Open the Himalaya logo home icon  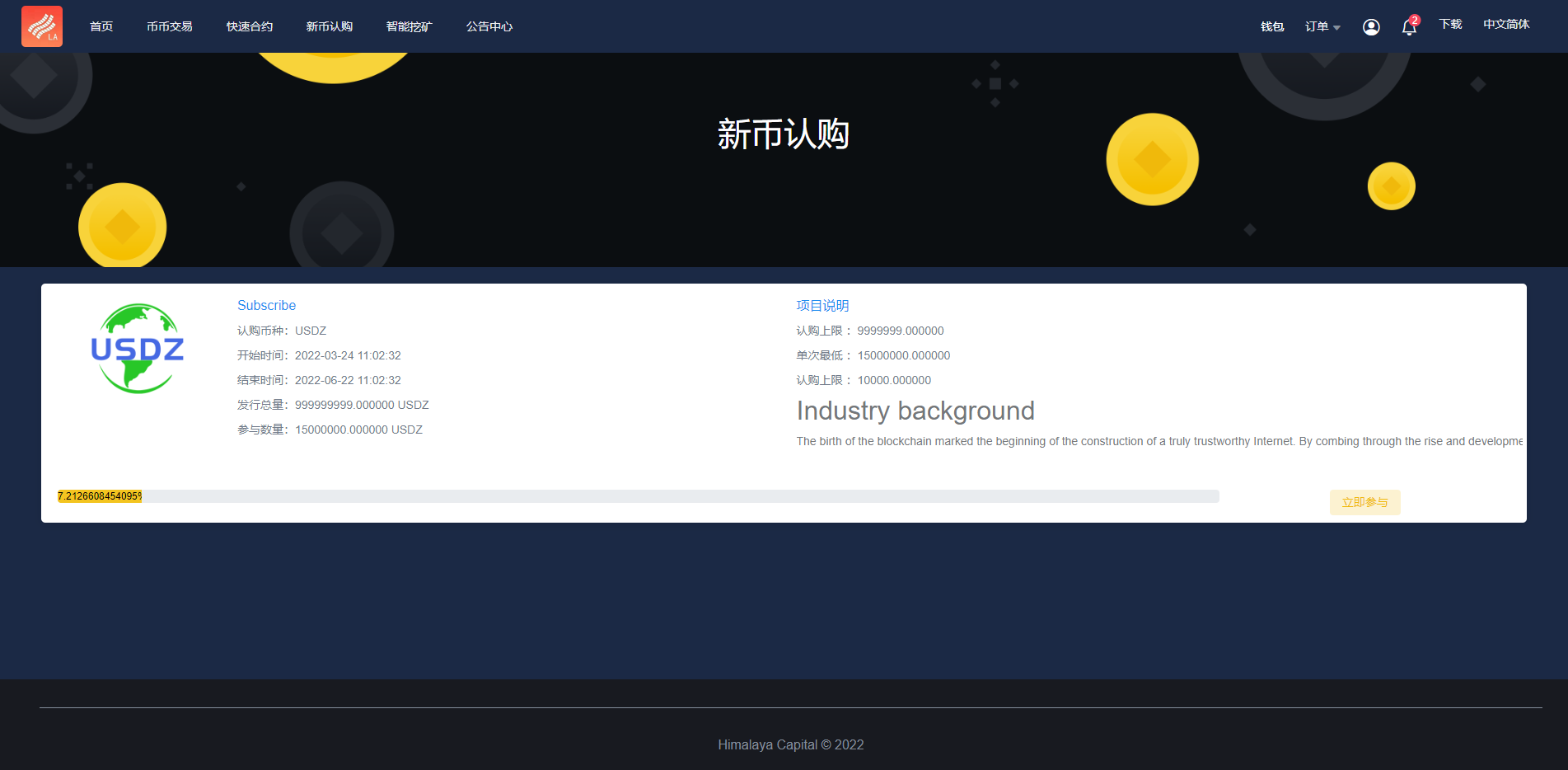[41, 26]
